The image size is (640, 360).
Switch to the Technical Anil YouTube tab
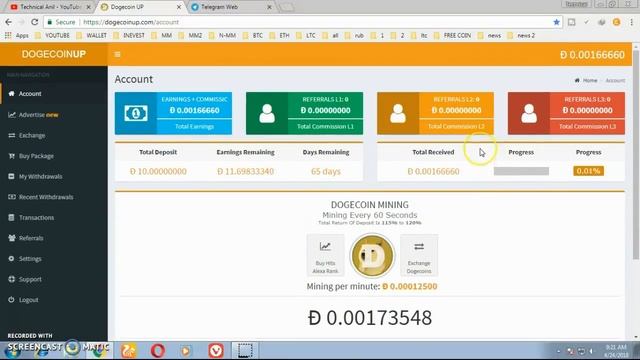50,7
